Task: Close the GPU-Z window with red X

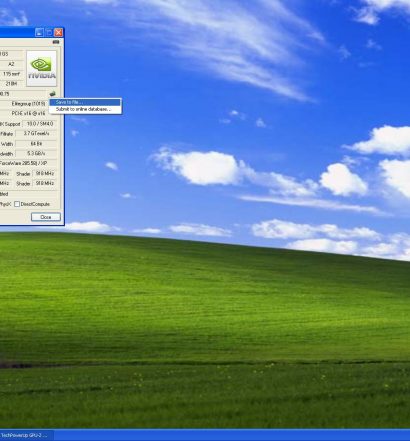Action: pyautogui.click(x=58, y=32)
